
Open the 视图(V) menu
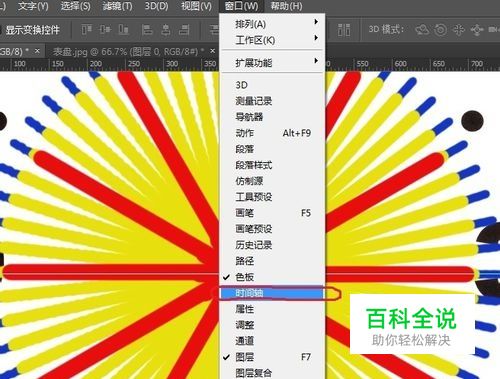coord(196,6)
